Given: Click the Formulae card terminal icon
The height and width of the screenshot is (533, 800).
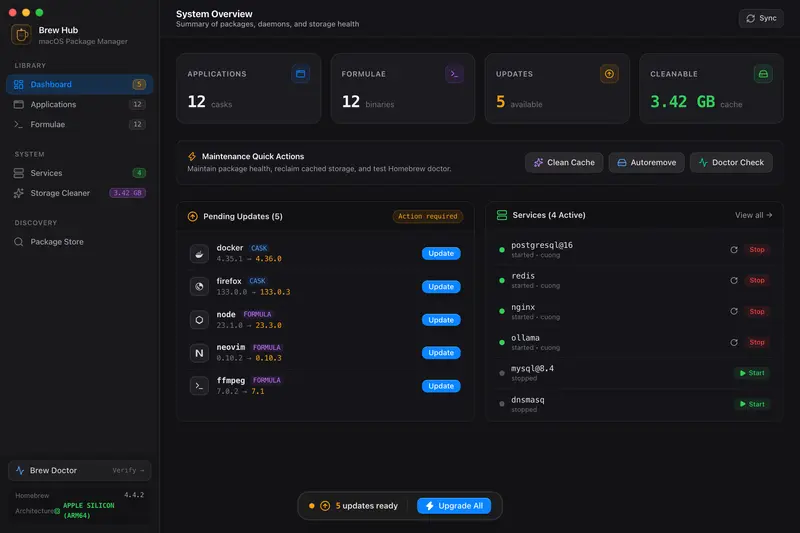Looking at the screenshot, I should [x=454, y=74].
